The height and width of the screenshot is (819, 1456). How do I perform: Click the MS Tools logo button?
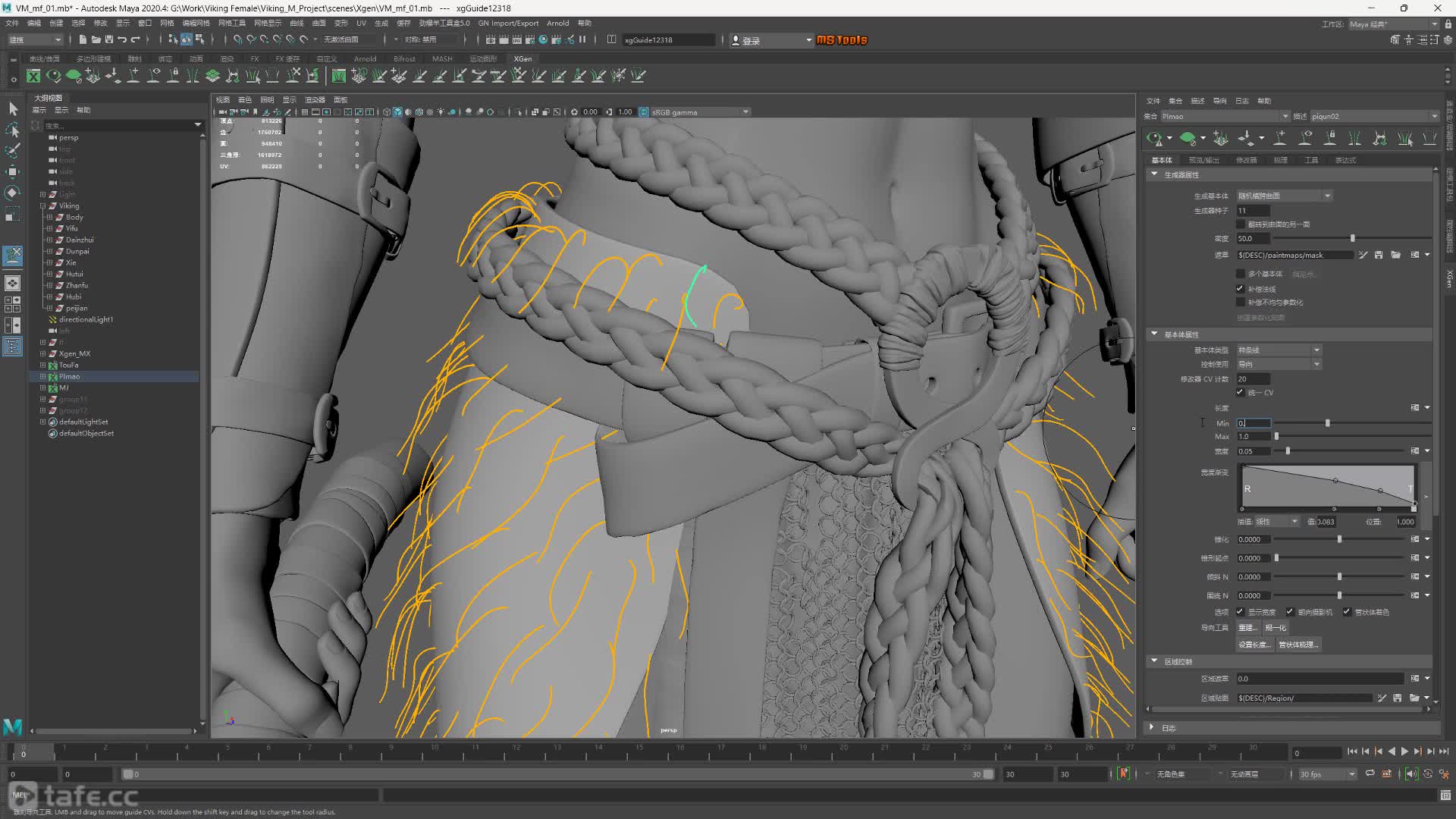point(842,39)
